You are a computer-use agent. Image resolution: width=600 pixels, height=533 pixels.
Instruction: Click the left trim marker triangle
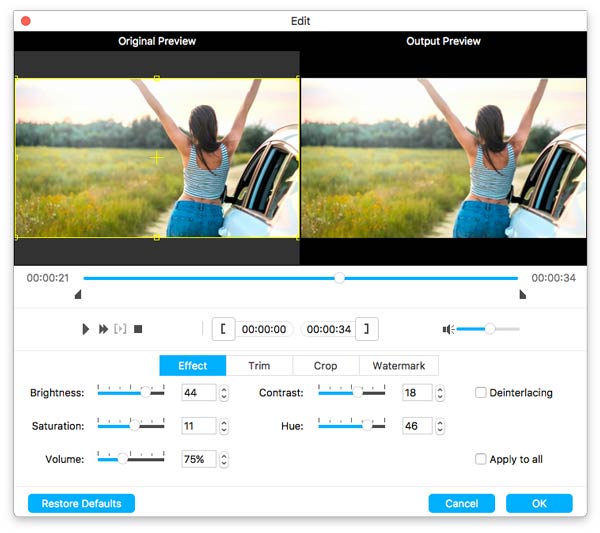(x=78, y=295)
